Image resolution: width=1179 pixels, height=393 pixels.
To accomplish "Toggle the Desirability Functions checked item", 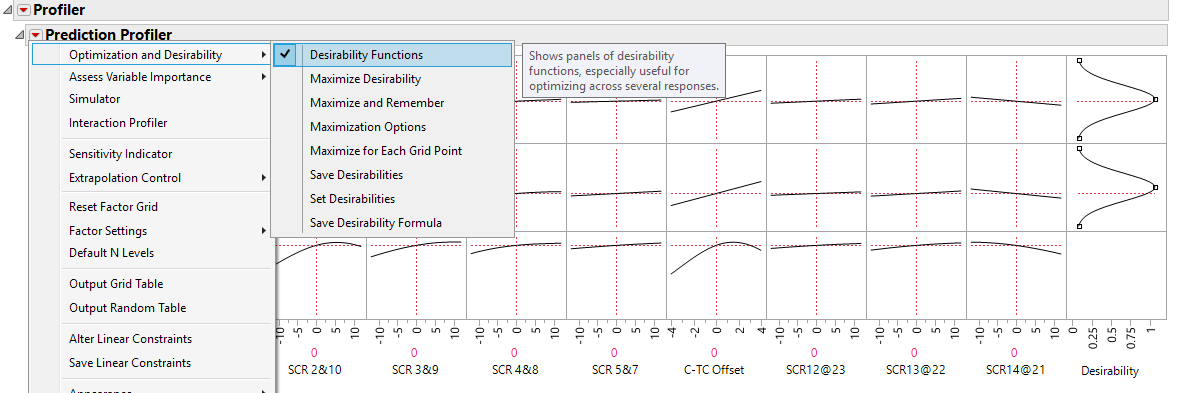I will click(x=392, y=55).
